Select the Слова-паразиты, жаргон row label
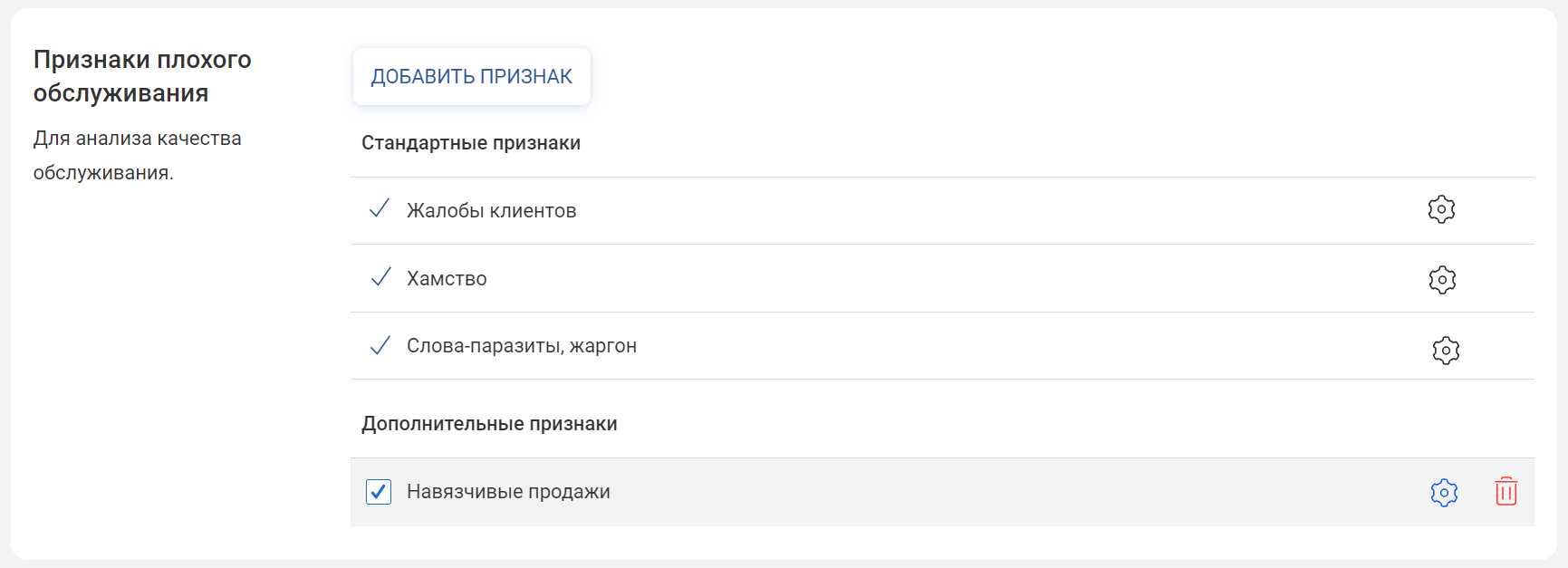1568x568 pixels. point(521,346)
